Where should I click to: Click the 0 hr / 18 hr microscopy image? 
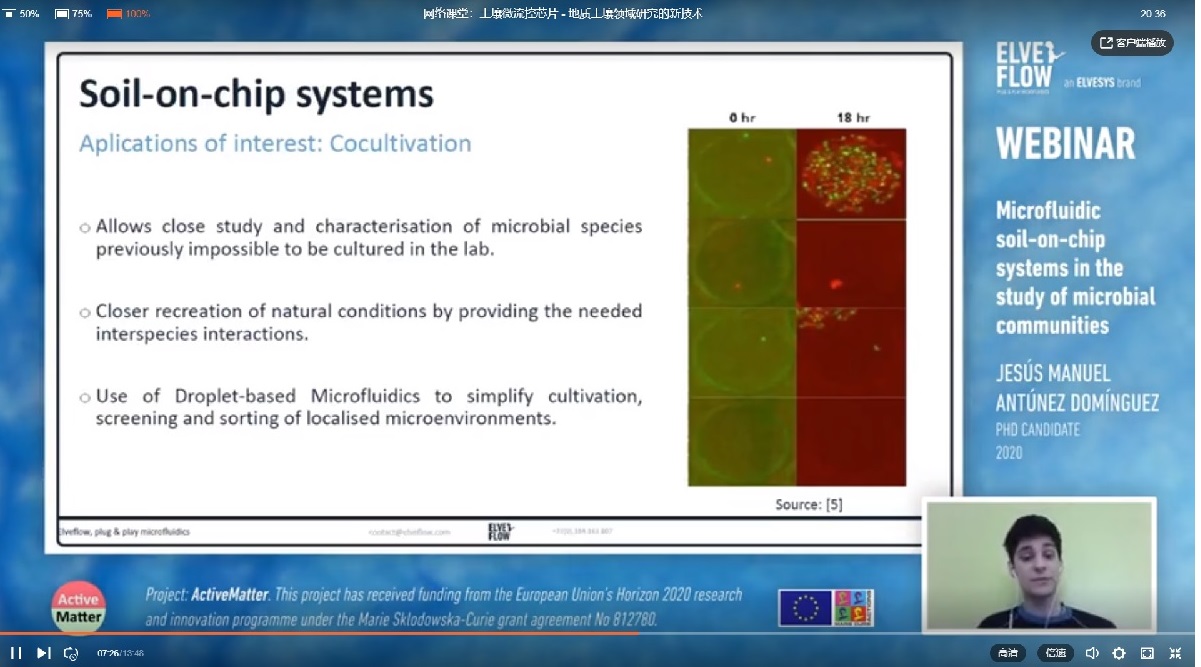(797, 306)
